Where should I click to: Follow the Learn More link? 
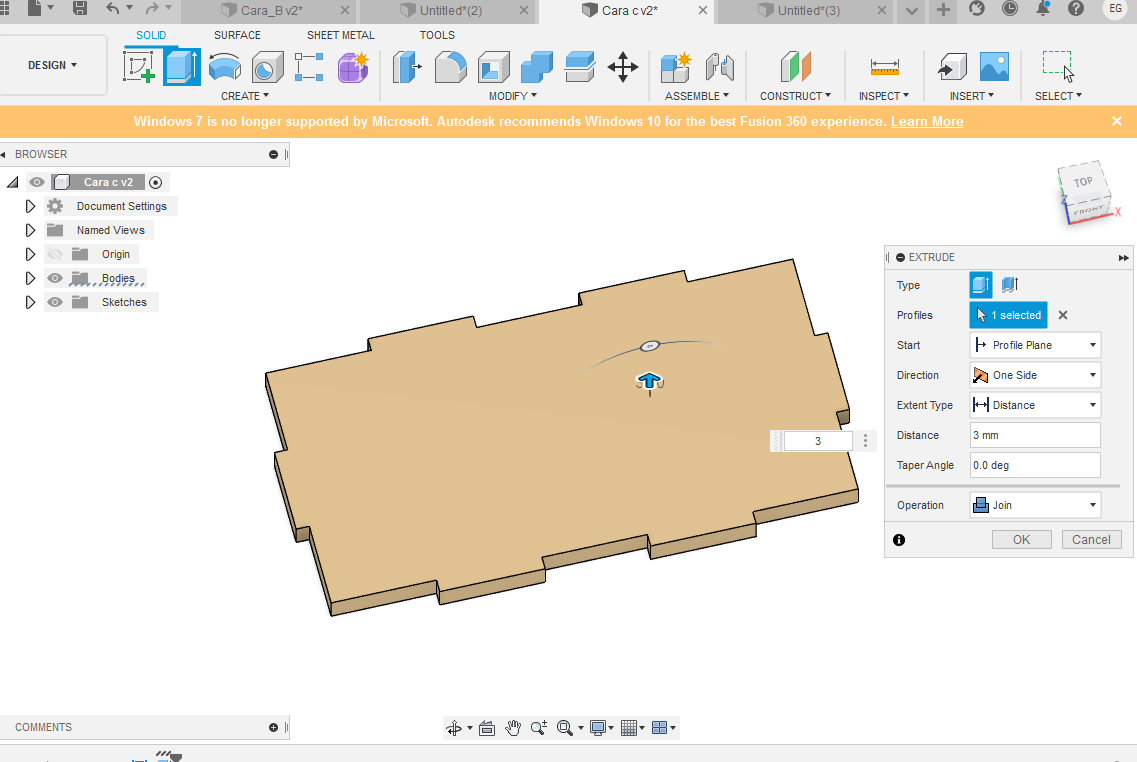click(x=927, y=121)
